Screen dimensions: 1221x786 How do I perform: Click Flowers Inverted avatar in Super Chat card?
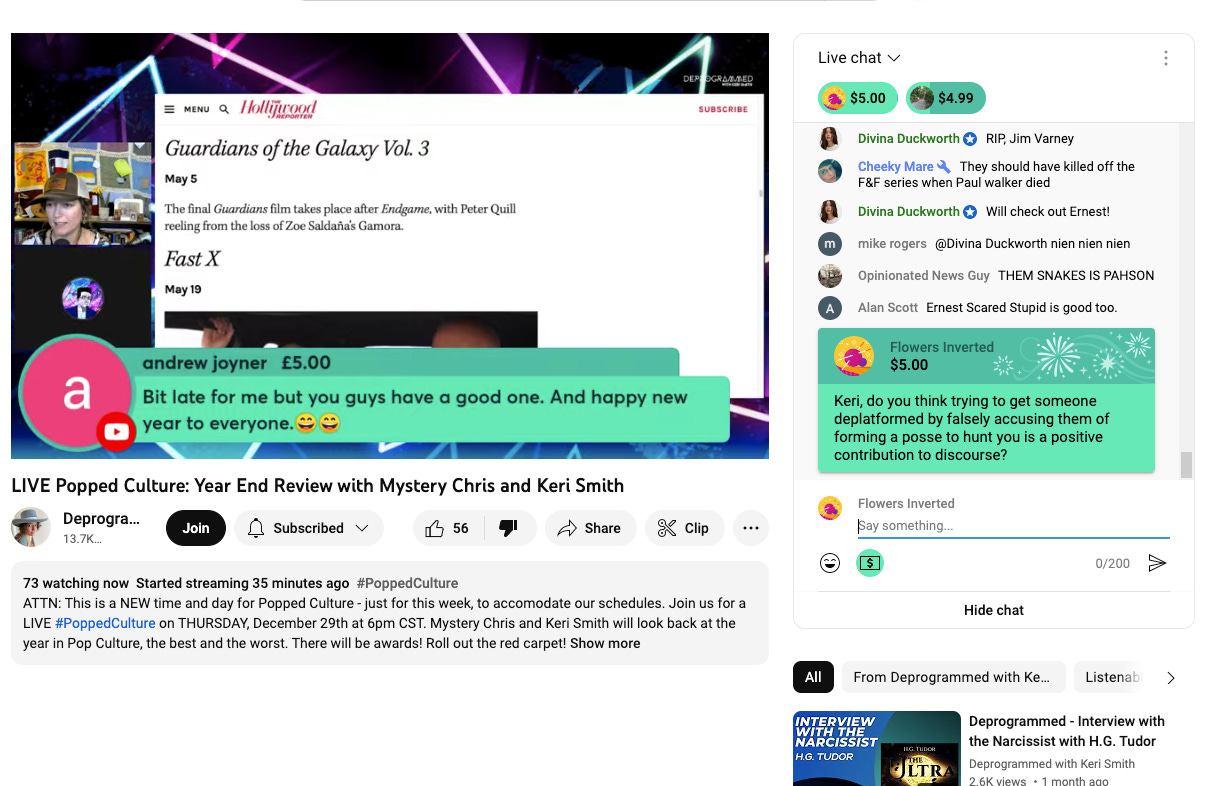click(854, 356)
